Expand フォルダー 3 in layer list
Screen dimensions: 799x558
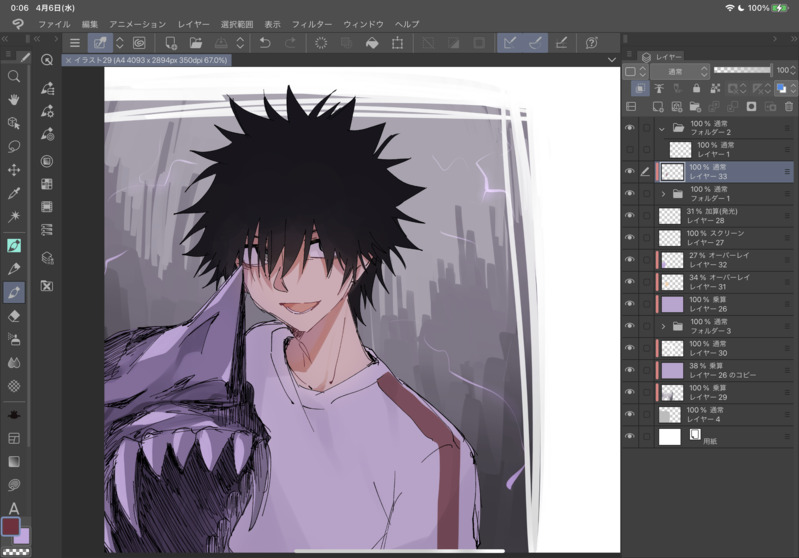tap(663, 326)
